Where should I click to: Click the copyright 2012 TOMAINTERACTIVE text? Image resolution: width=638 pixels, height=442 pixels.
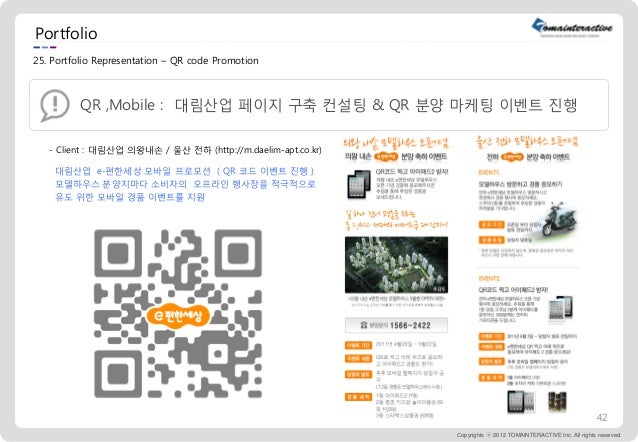click(x=539, y=435)
